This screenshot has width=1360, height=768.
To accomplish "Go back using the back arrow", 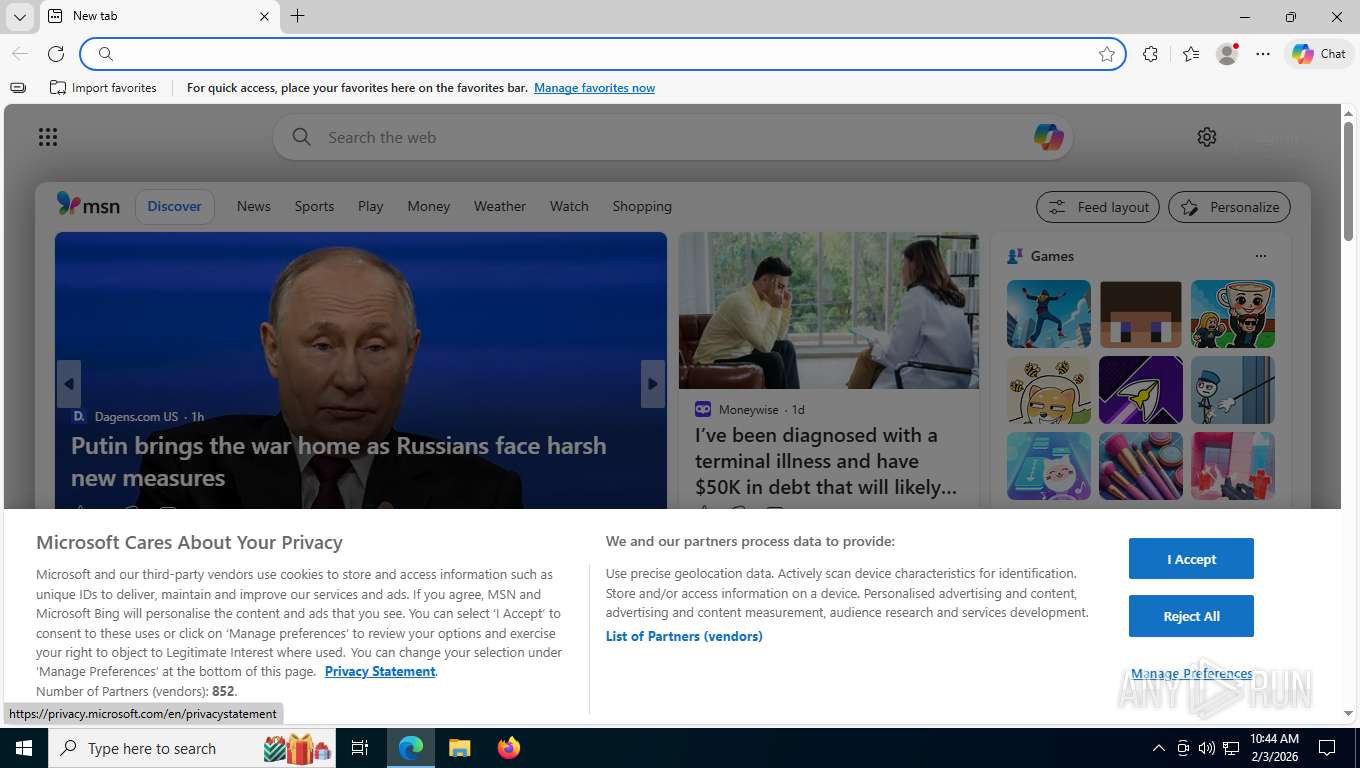I will (x=20, y=54).
